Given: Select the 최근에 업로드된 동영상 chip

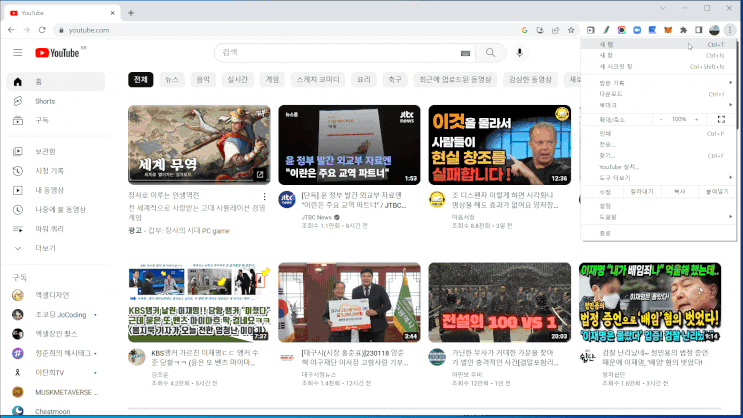Looking at the screenshot, I should (455, 80).
